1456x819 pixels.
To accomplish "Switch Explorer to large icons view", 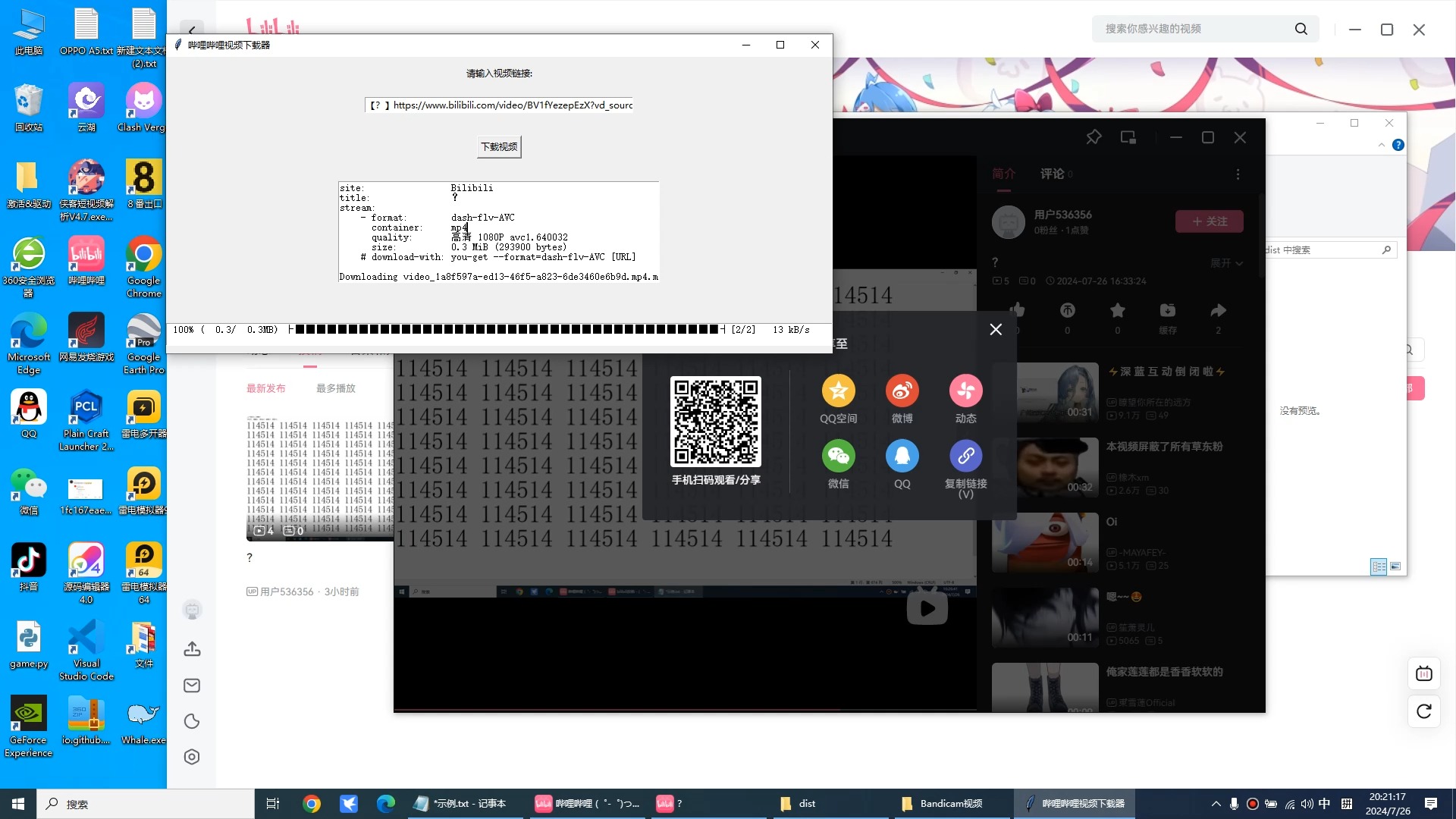I will click(1395, 566).
